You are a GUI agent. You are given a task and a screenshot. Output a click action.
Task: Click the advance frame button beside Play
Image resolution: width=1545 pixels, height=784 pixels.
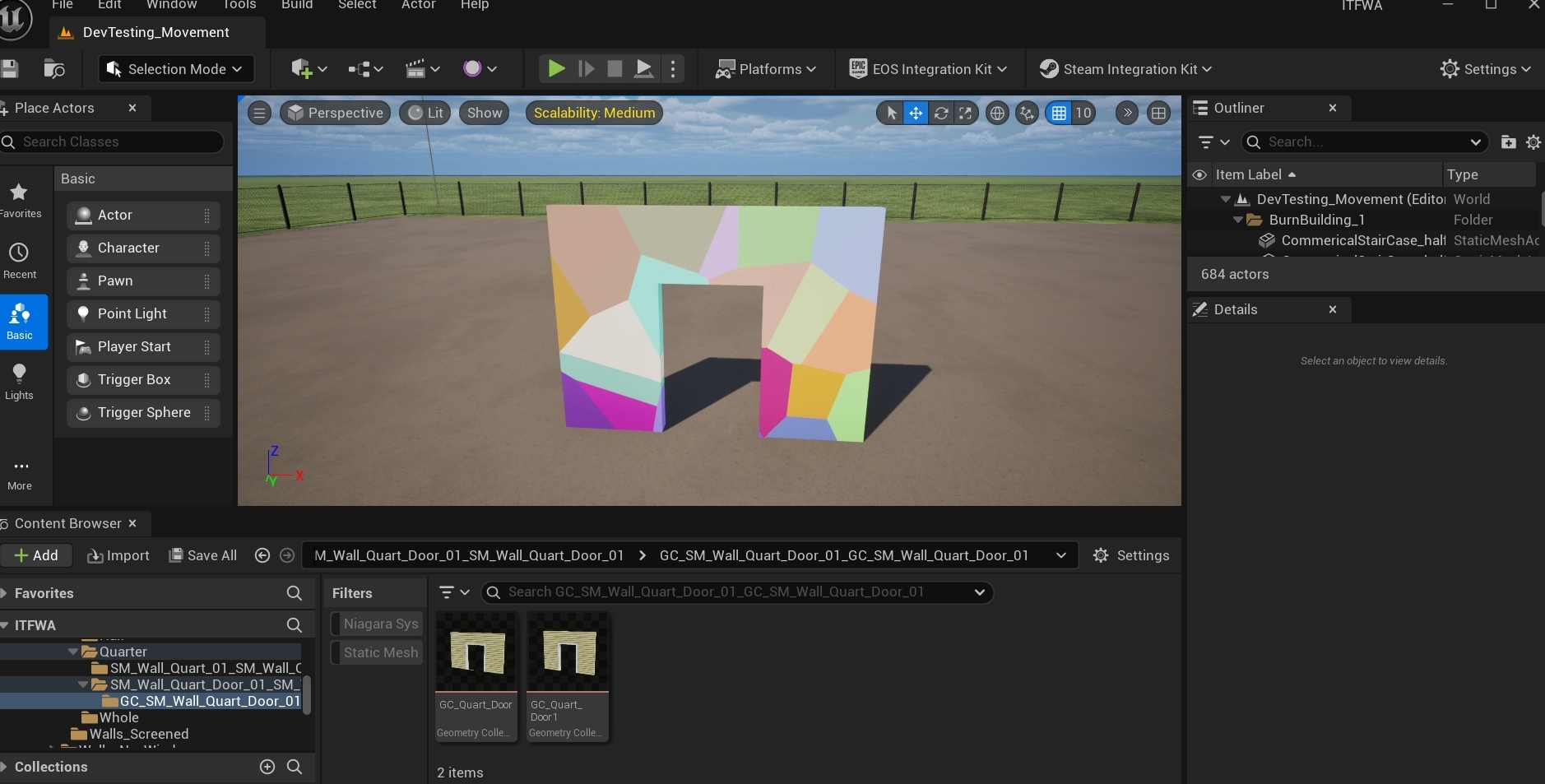(586, 69)
